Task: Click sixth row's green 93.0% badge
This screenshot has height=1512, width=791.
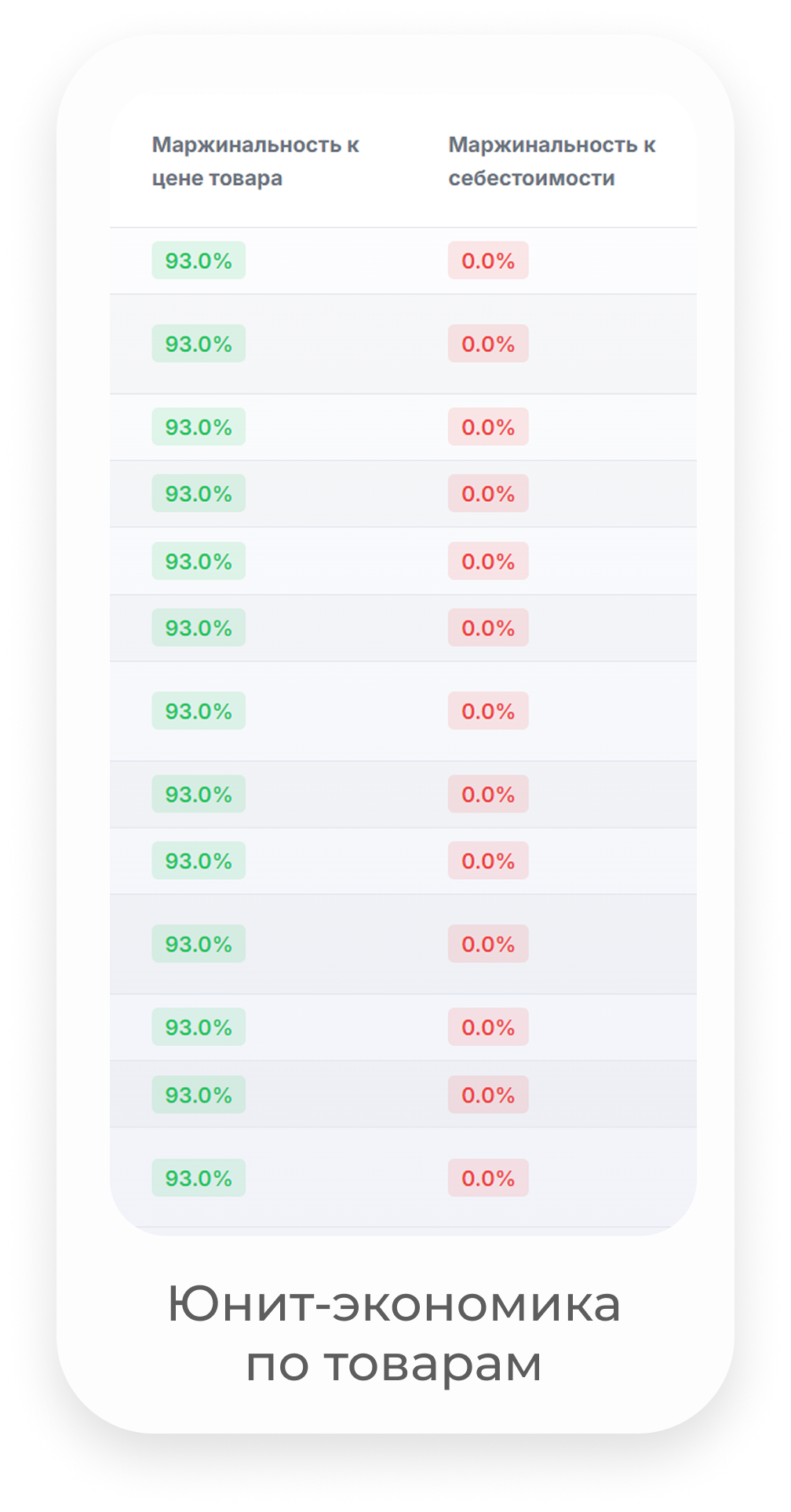Action: tap(199, 628)
